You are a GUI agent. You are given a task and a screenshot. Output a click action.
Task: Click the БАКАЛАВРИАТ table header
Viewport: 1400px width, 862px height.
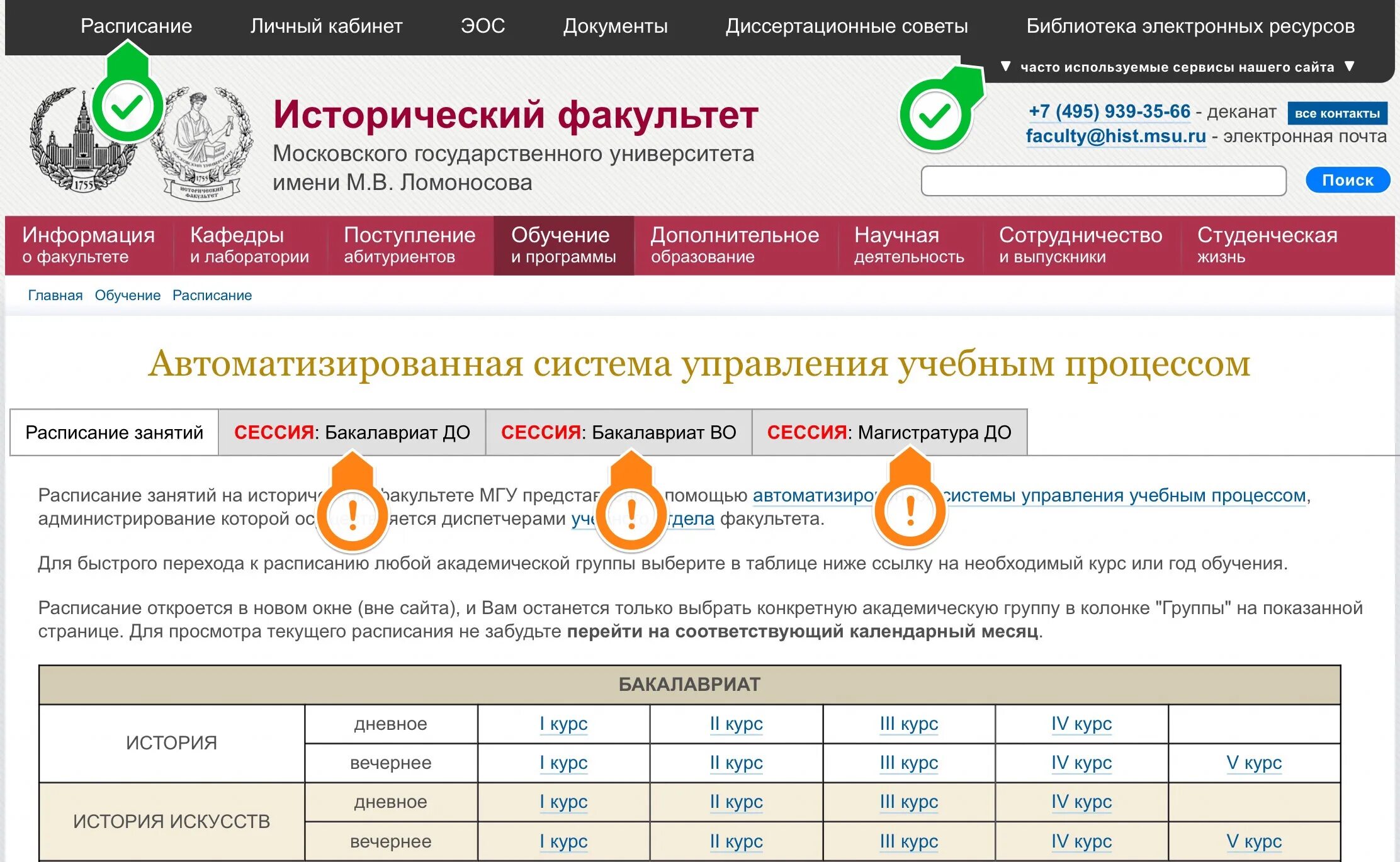(690, 685)
